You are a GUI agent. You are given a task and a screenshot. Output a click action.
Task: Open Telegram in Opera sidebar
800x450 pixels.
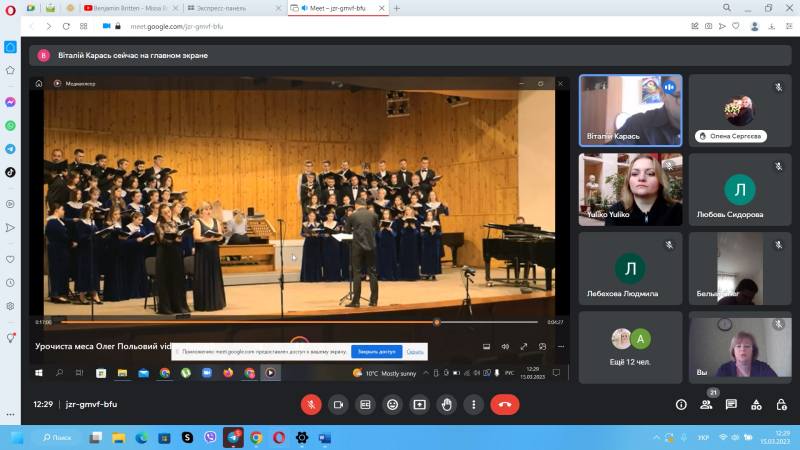point(10,149)
